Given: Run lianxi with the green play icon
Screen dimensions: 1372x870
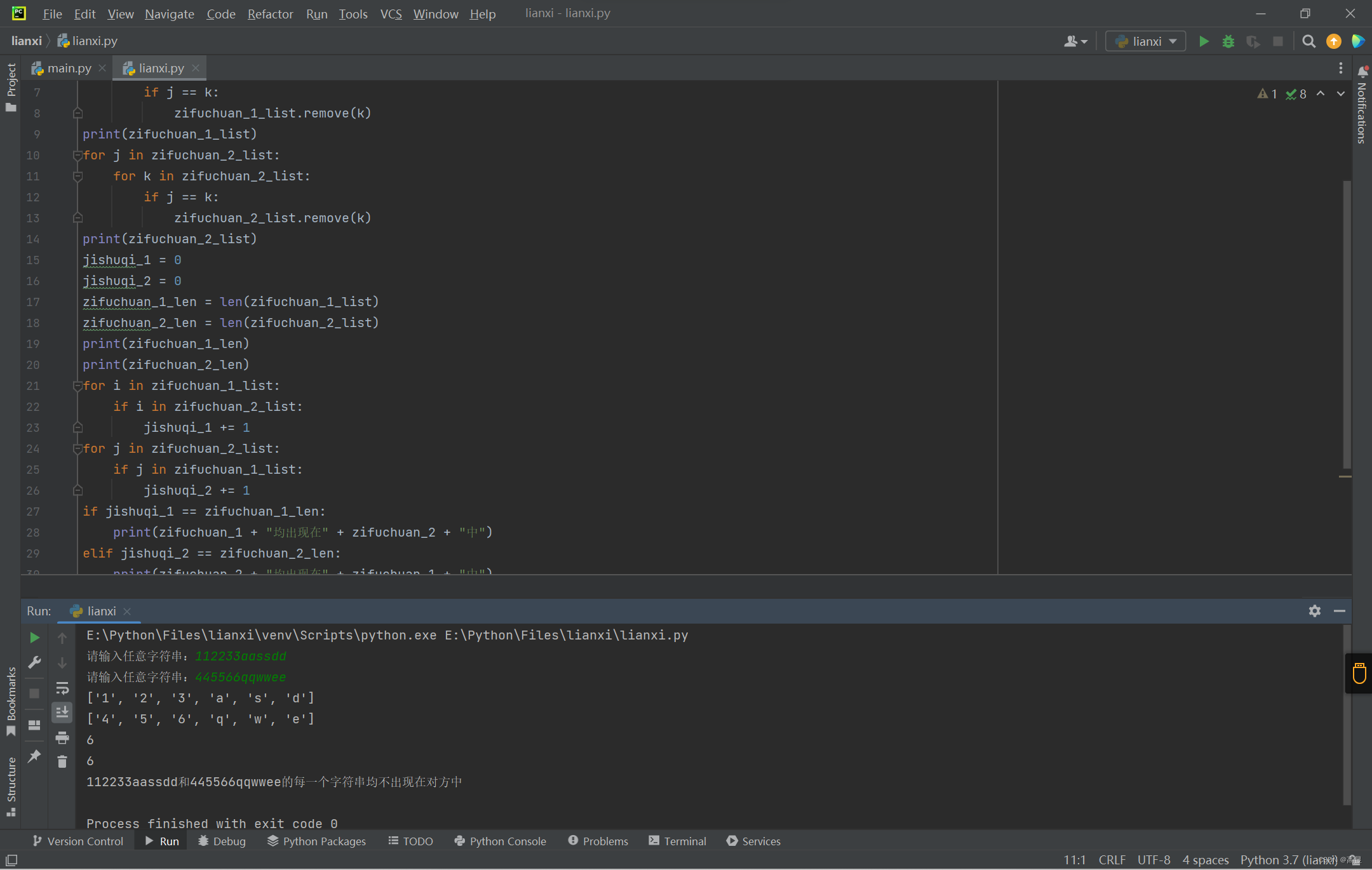Looking at the screenshot, I should (x=1204, y=41).
